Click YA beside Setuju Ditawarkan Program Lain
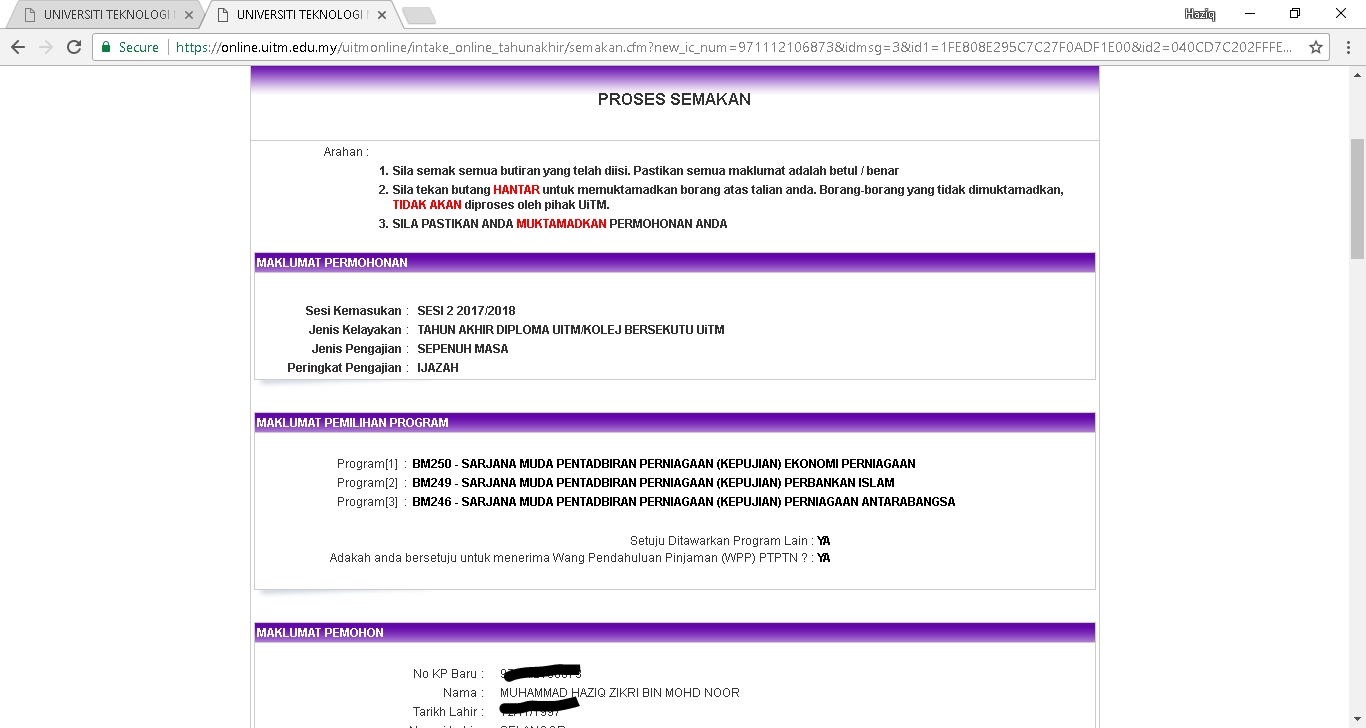Screen dimensions: 1366x728 pyautogui.click(x=824, y=541)
